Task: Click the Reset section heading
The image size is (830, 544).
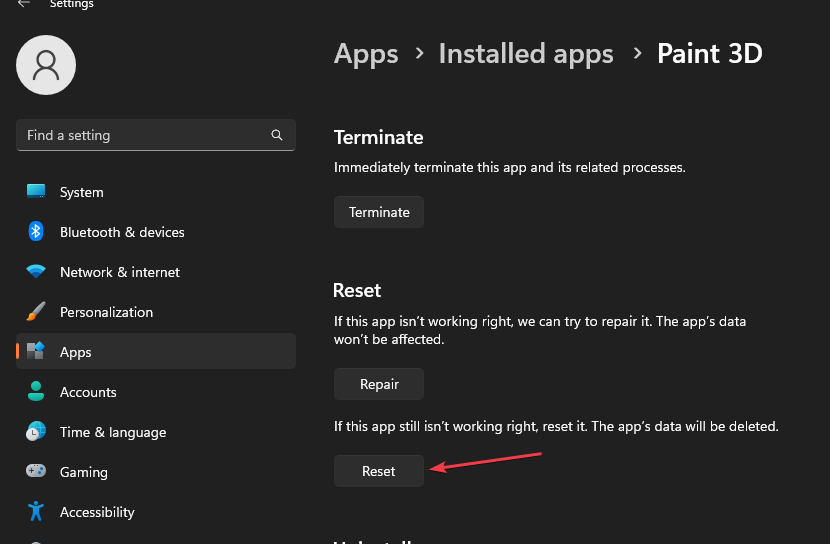Action: coord(357,291)
